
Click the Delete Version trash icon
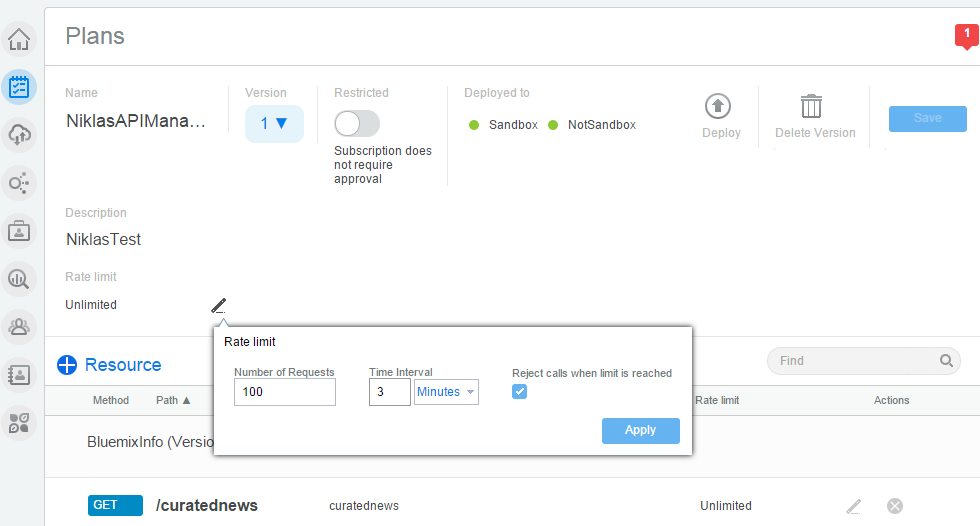(811, 106)
